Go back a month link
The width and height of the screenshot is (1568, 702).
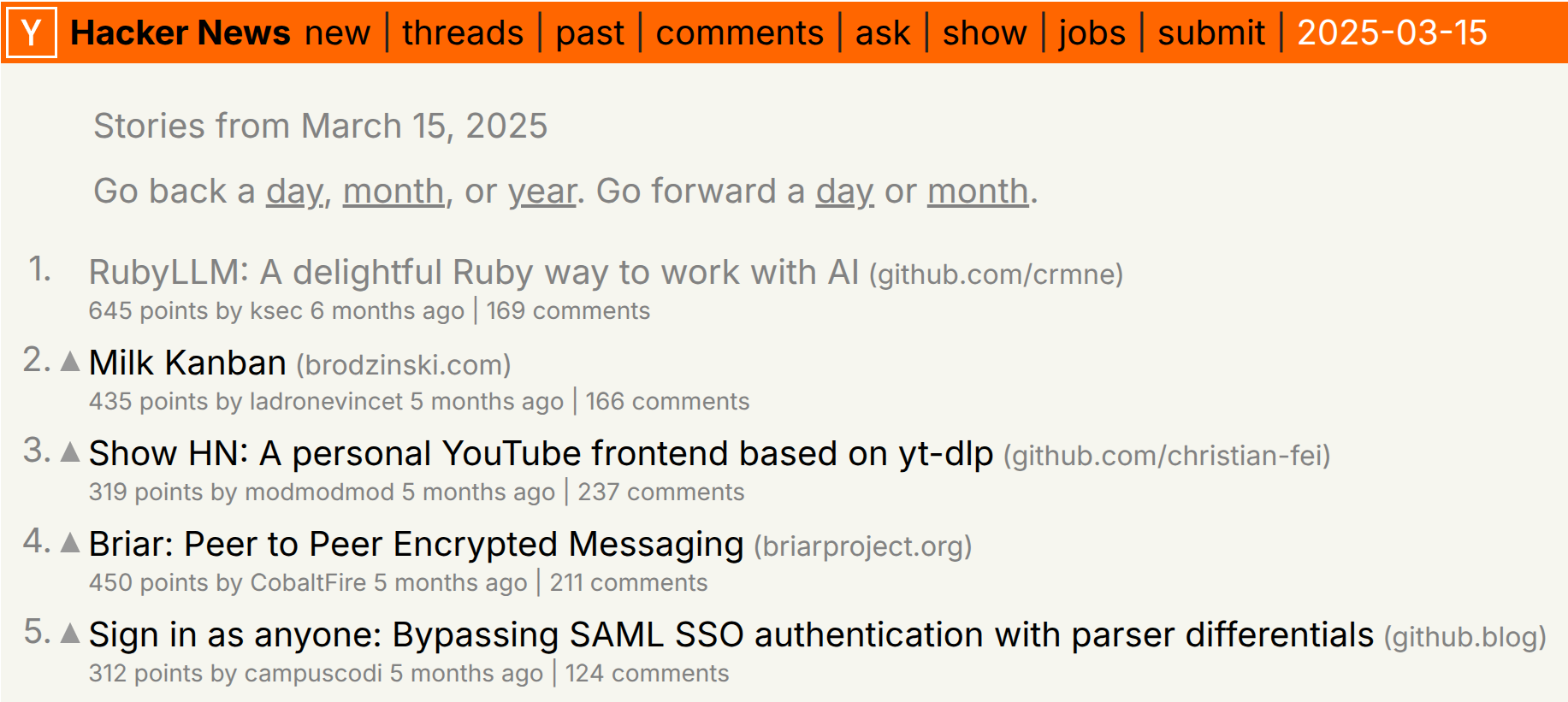[x=393, y=191]
